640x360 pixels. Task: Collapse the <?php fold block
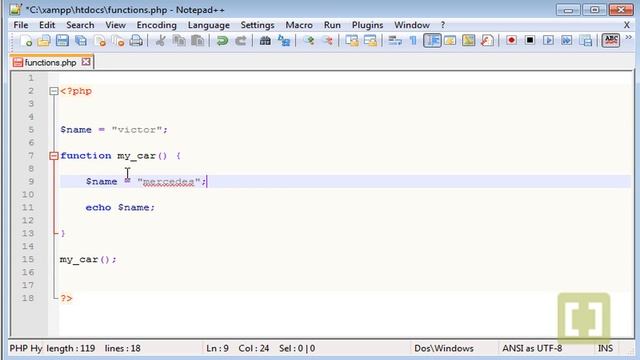point(54,91)
